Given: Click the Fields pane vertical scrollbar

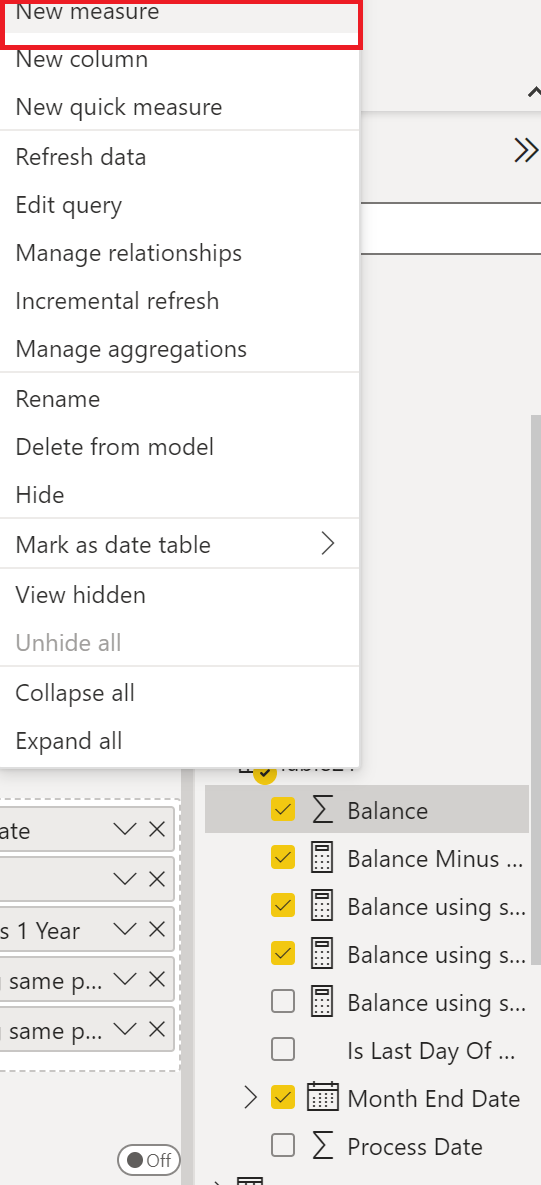Looking at the screenshot, I should tap(535, 689).
